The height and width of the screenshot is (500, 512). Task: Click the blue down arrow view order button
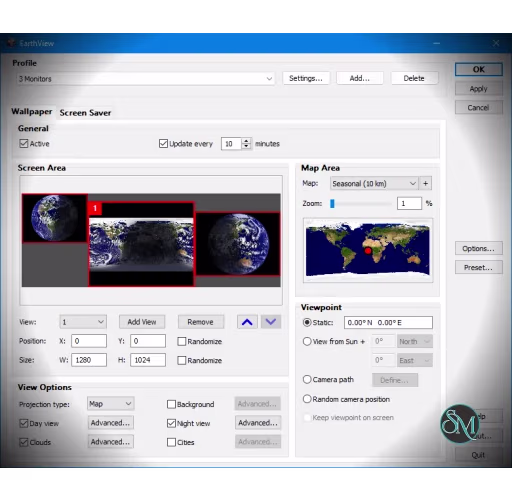(271, 322)
